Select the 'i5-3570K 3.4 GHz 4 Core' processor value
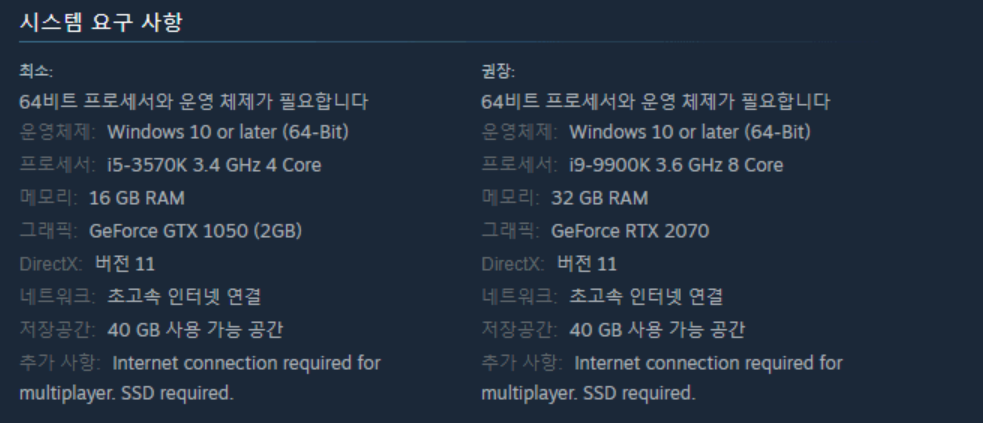The image size is (983, 423). [214, 165]
